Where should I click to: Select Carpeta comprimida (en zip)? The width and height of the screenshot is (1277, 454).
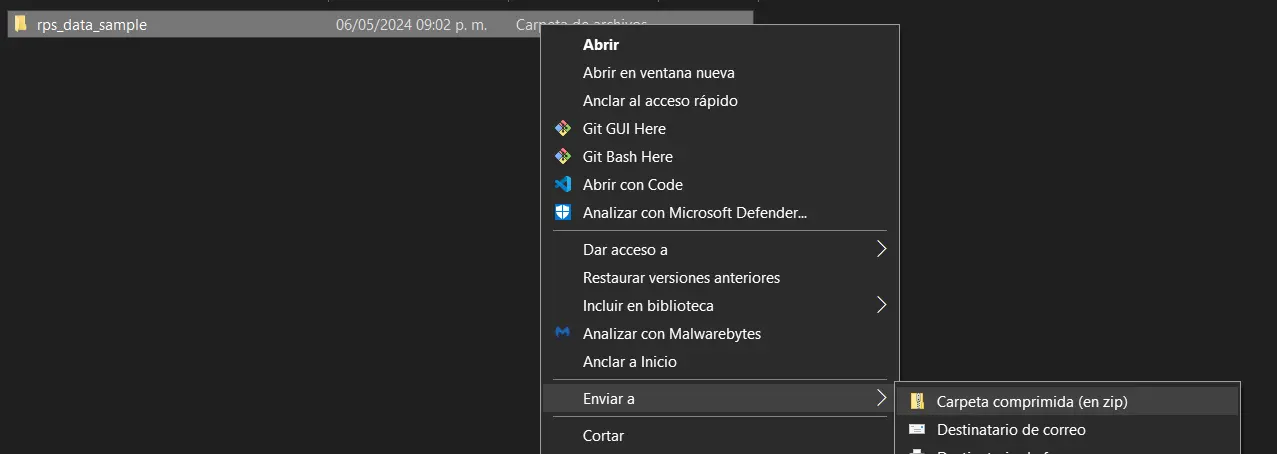click(1032, 402)
